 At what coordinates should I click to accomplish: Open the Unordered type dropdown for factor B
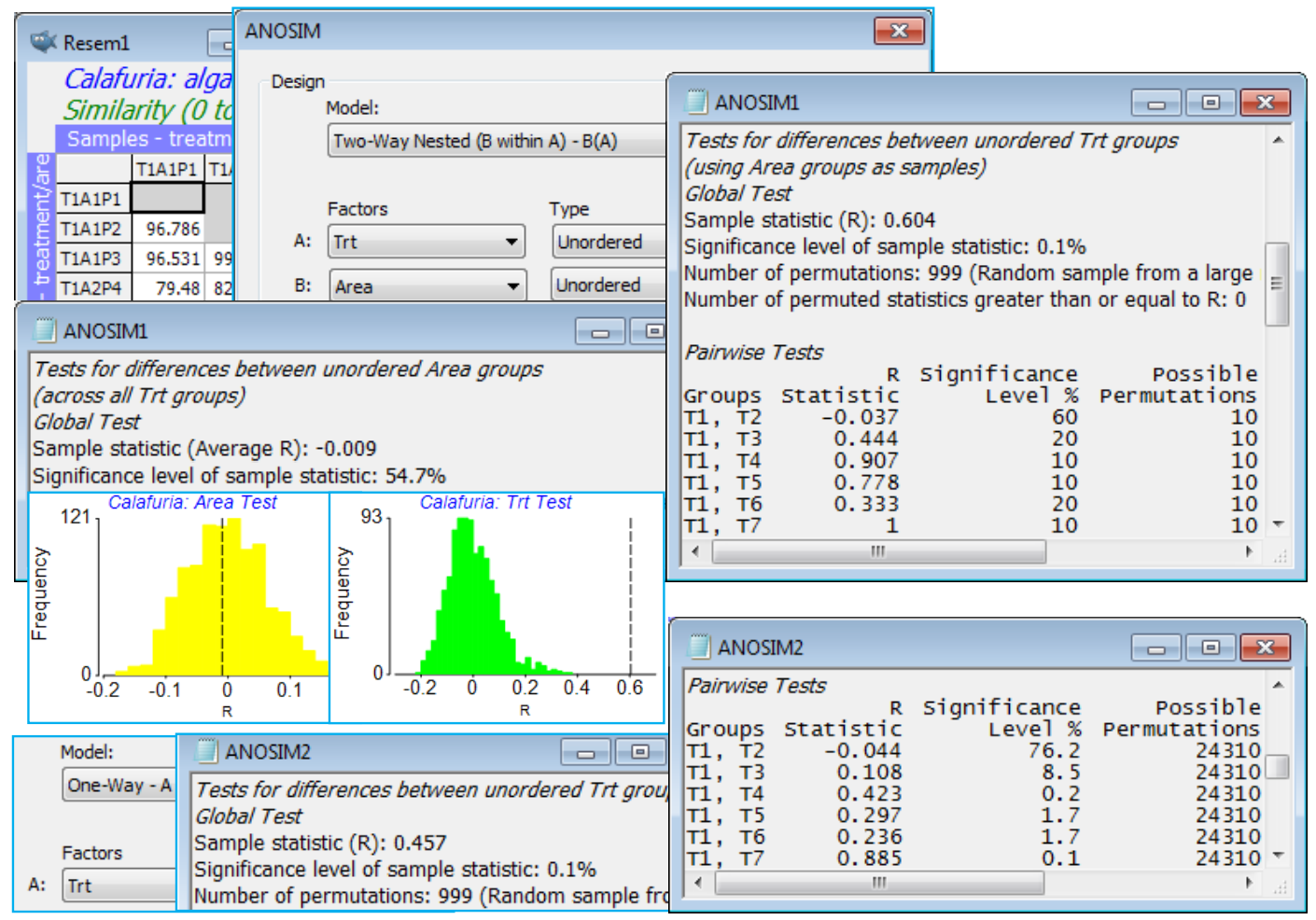[608, 285]
